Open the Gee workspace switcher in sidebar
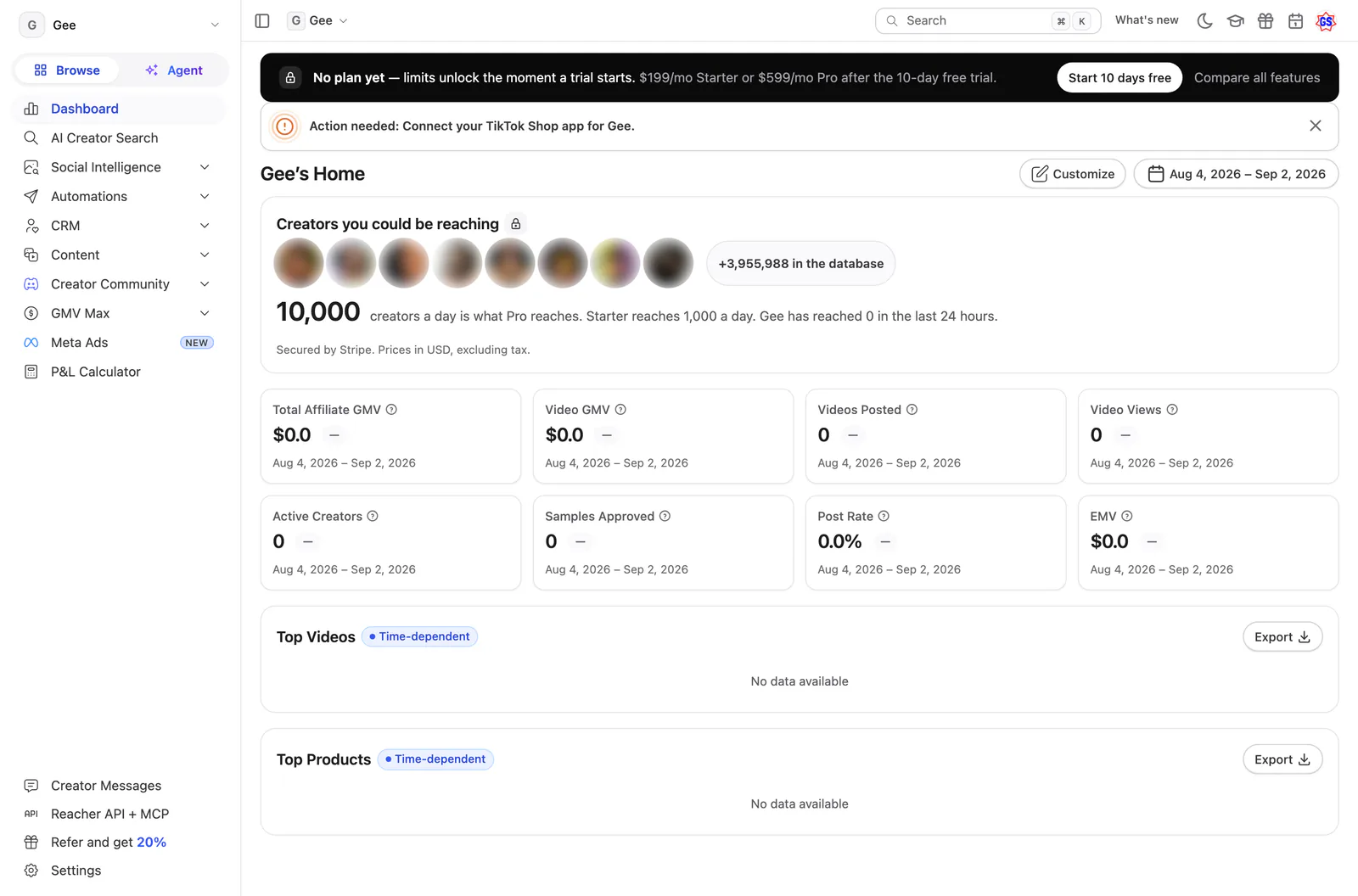 coord(120,25)
